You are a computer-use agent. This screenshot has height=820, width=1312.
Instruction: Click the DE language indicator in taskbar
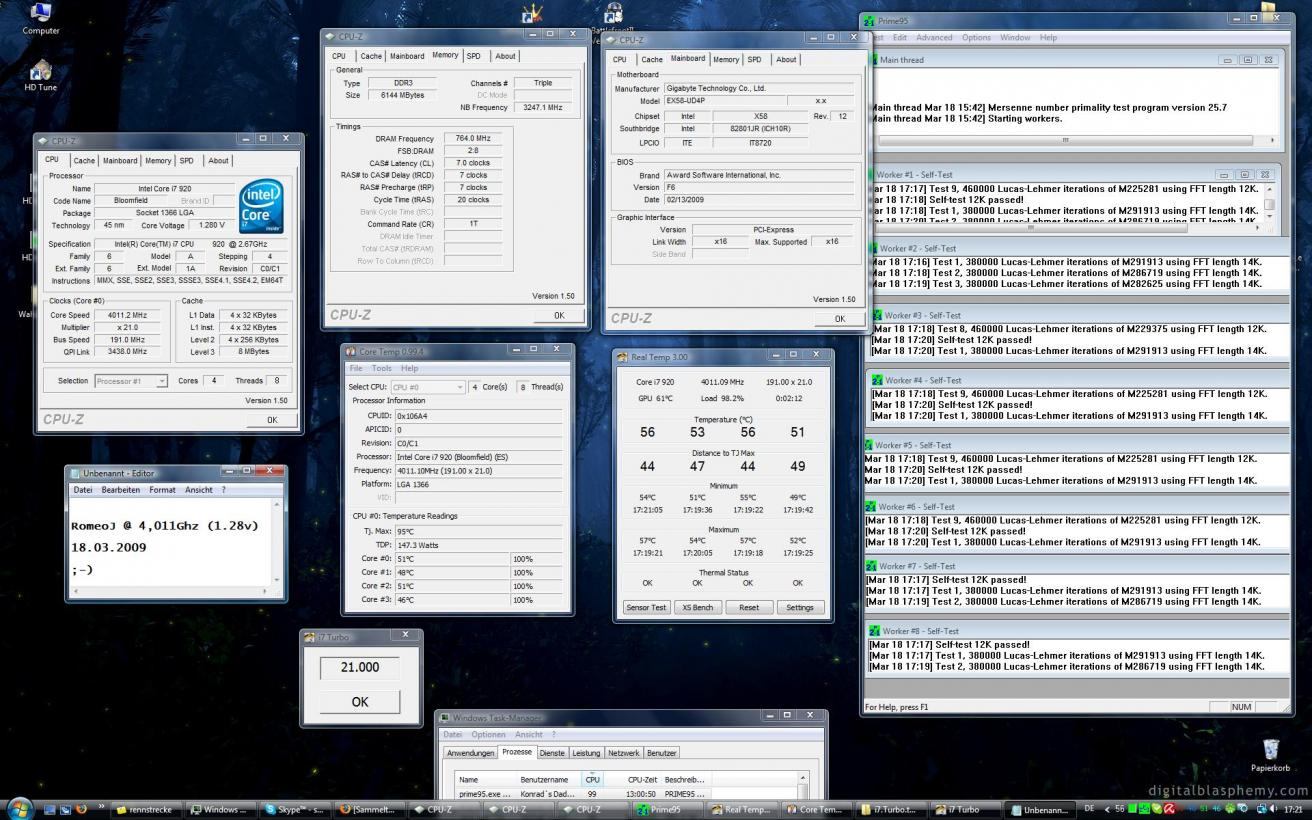(1089, 808)
